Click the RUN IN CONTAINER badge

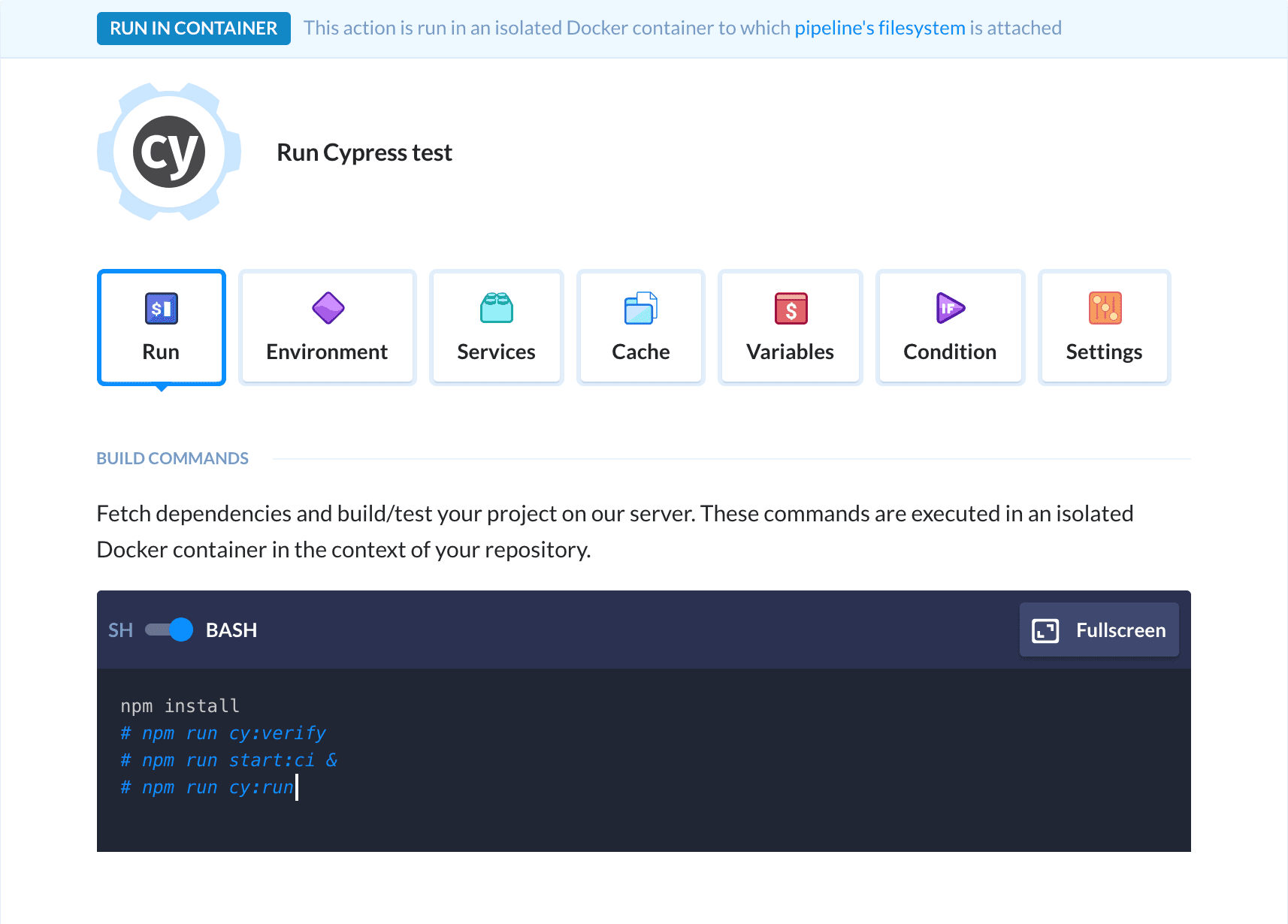(193, 29)
